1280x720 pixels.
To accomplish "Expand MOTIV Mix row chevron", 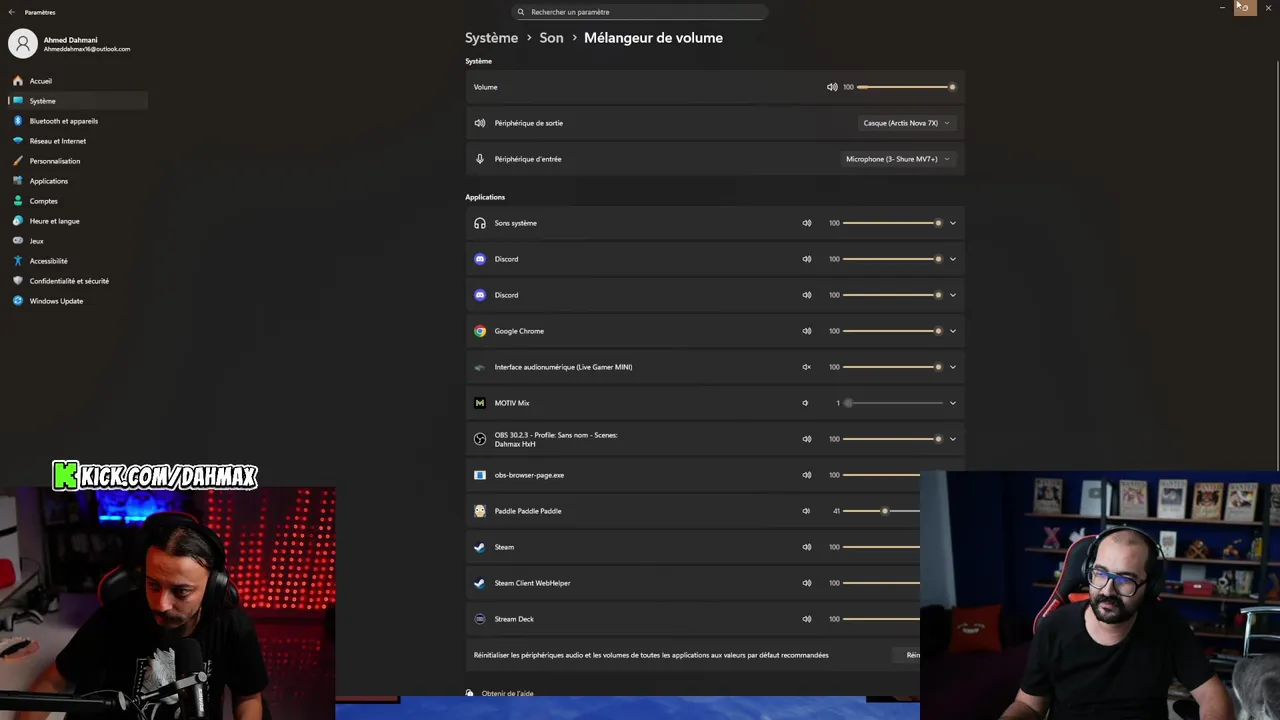I will [953, 403].
